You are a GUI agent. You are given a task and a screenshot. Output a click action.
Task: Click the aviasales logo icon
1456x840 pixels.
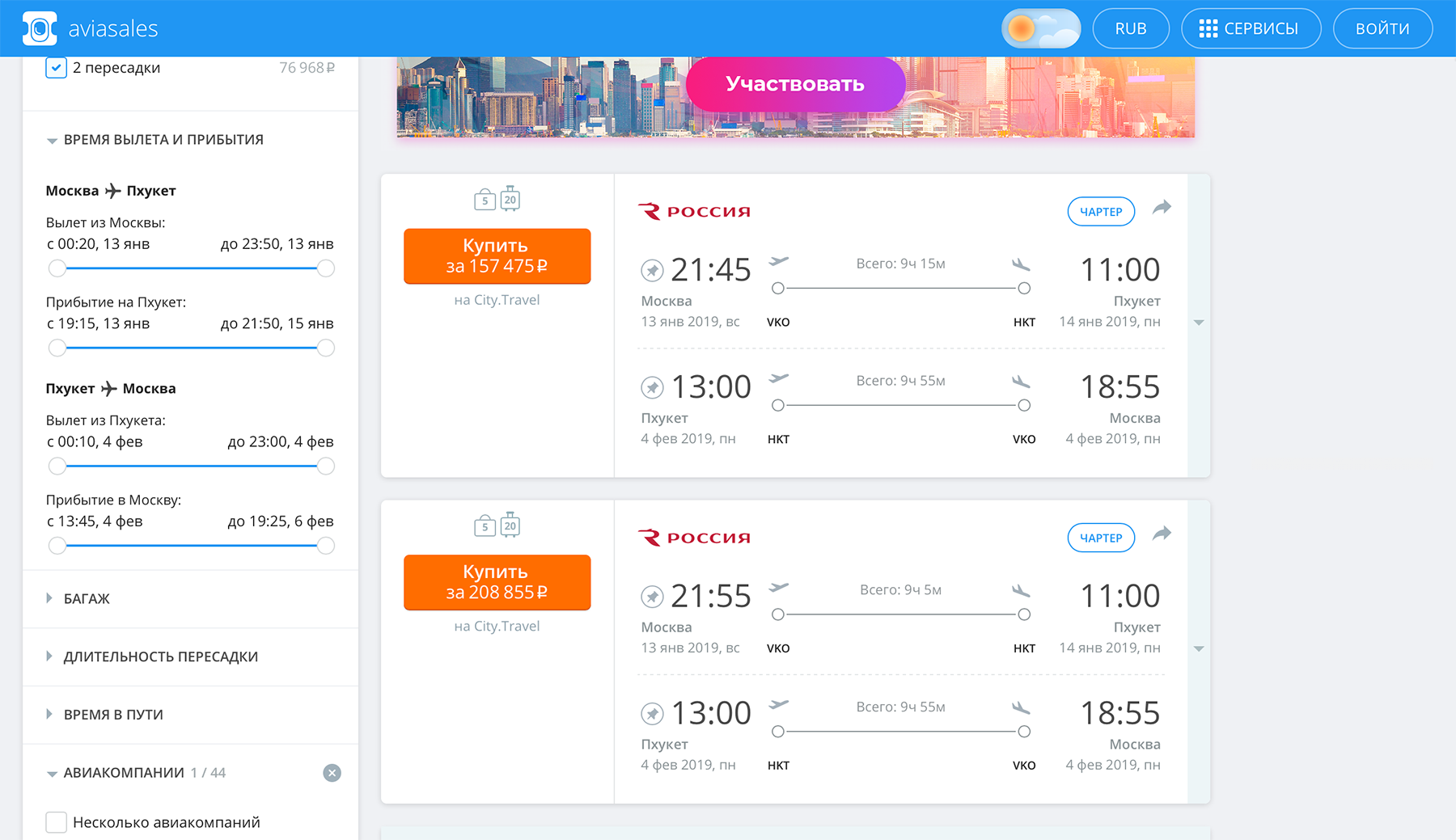pos(40,28)
